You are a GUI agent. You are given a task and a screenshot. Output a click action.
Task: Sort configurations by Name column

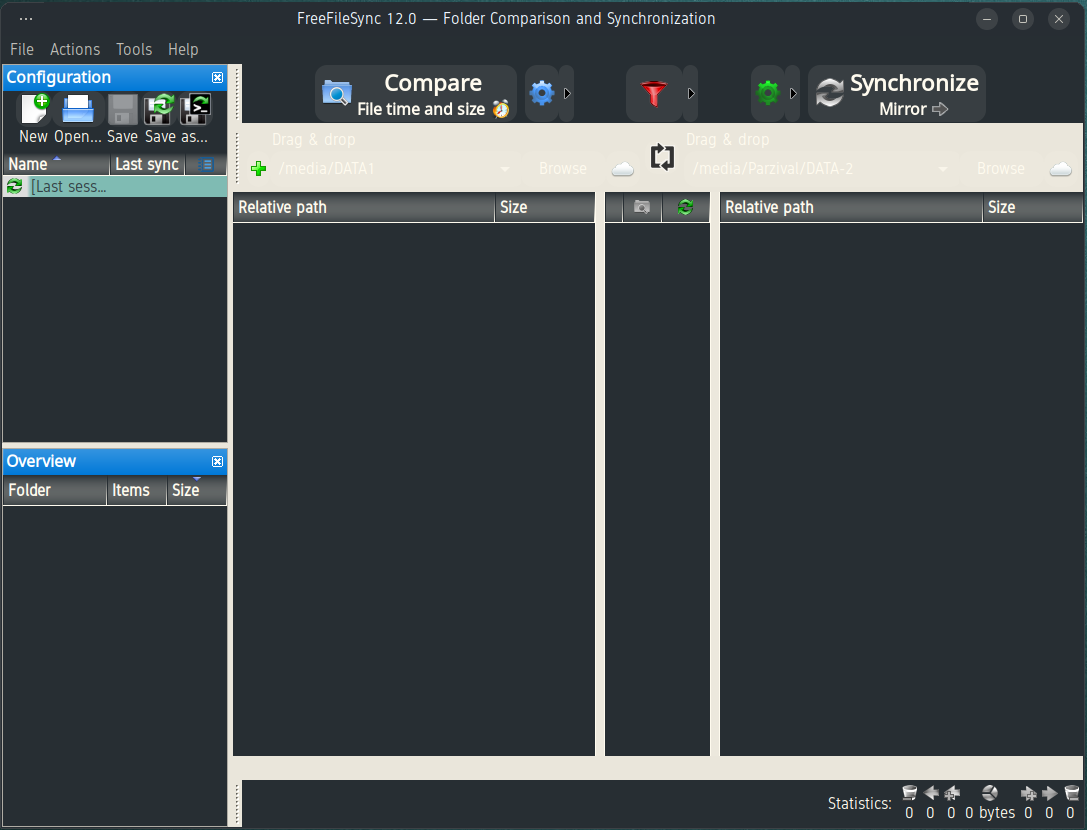(x=56, y=164)
